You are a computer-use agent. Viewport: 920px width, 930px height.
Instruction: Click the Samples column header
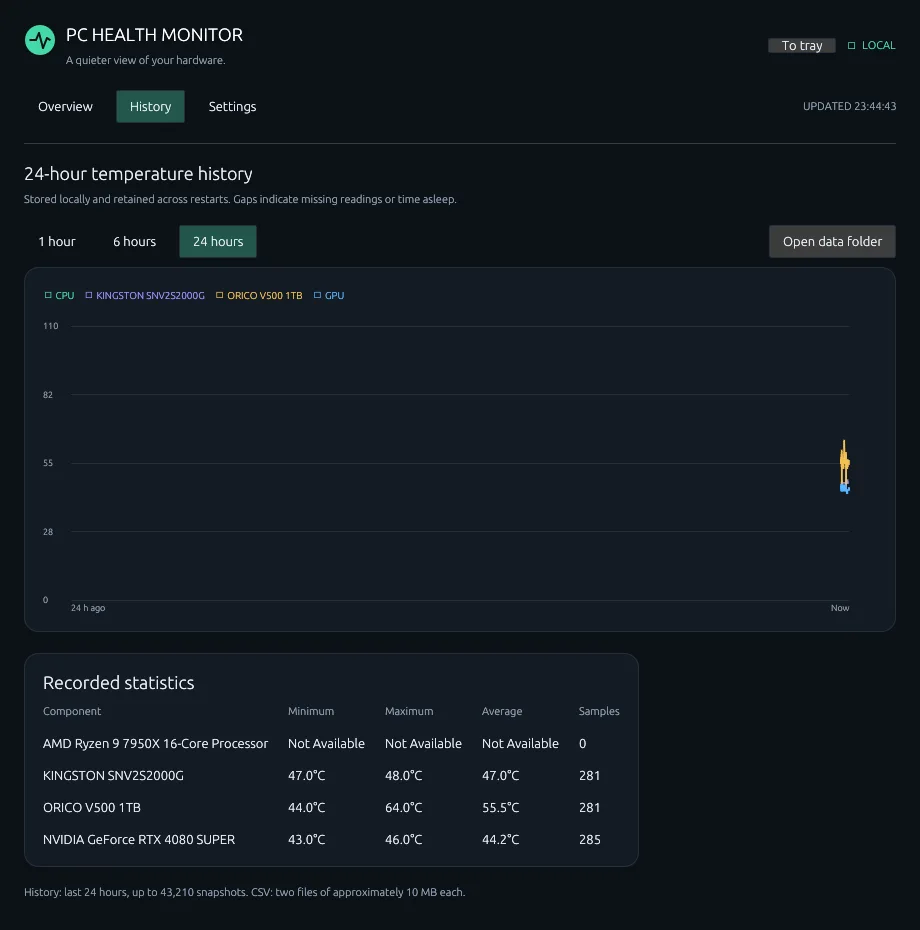pyautogui.click(x=599, y=711)
